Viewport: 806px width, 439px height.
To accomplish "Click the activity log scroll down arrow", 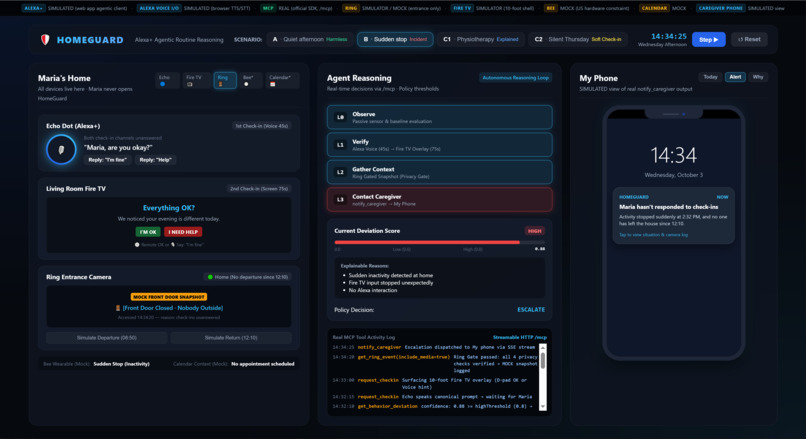I will (x=542, y=407).
